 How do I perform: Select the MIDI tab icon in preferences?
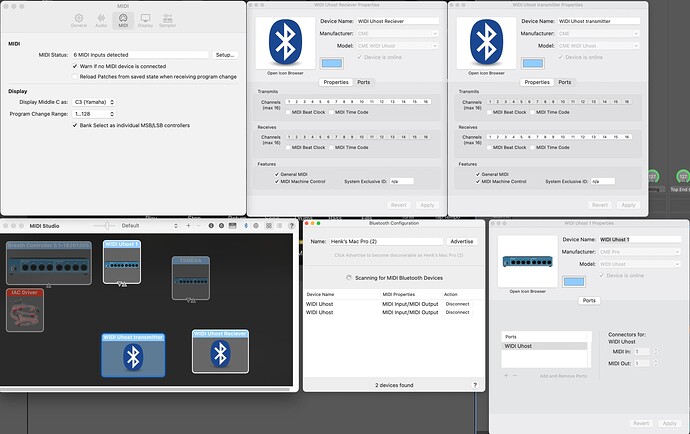(123, 20)
